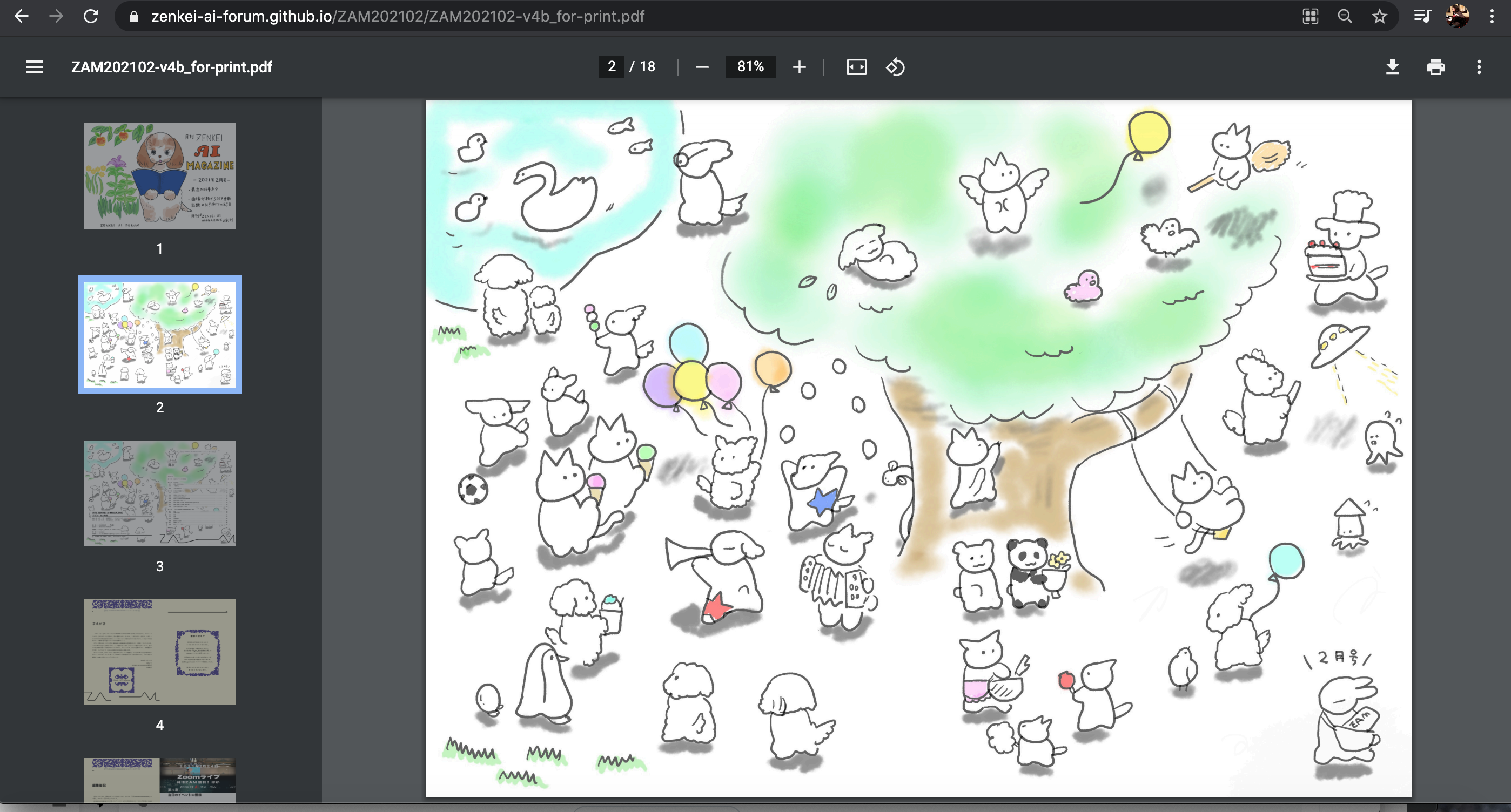Viewport: 1511px width, 812px height.
Task: Open the QR code / grid icon in address bar
Action: [1311, 16]
